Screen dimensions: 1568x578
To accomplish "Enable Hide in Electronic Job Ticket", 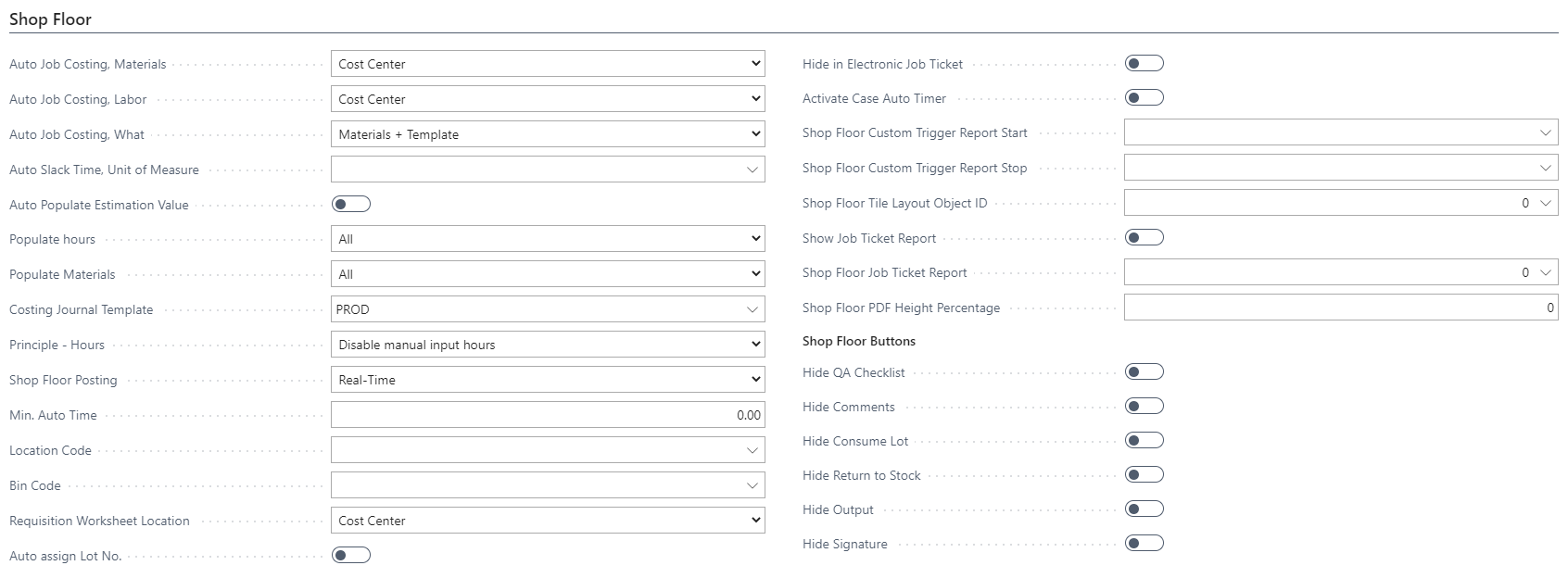I will [1144, 63].
